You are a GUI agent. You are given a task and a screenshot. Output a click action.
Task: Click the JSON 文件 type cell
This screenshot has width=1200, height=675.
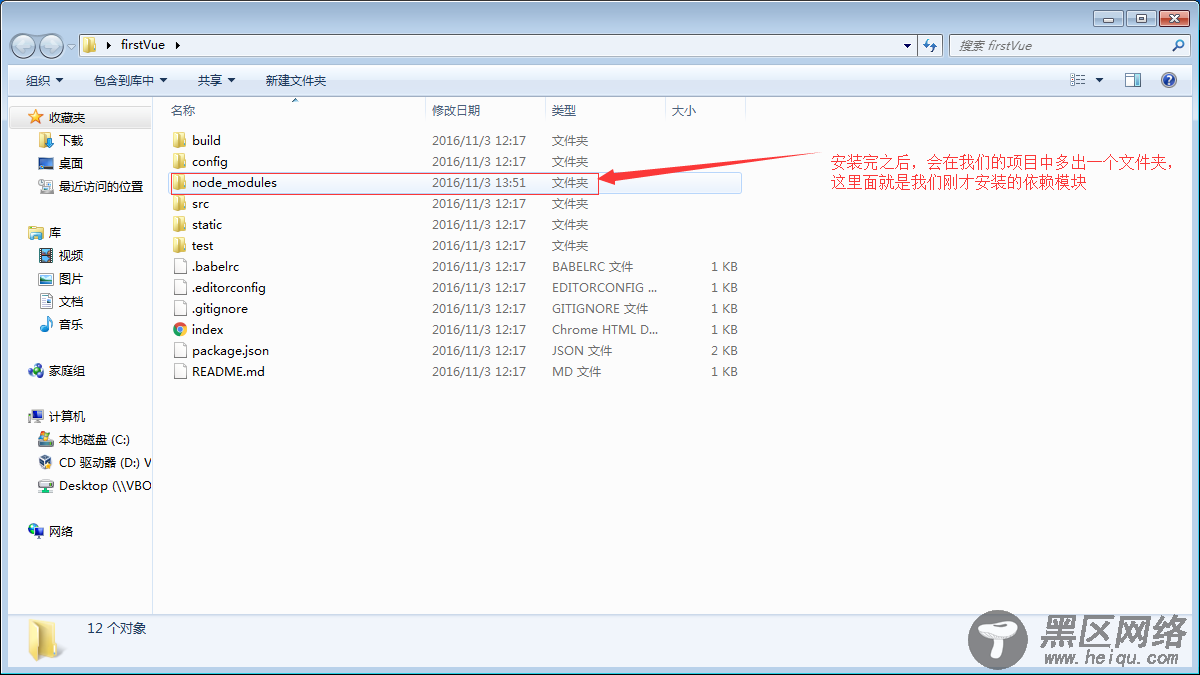pyautogui.click(x=582, y=350)
